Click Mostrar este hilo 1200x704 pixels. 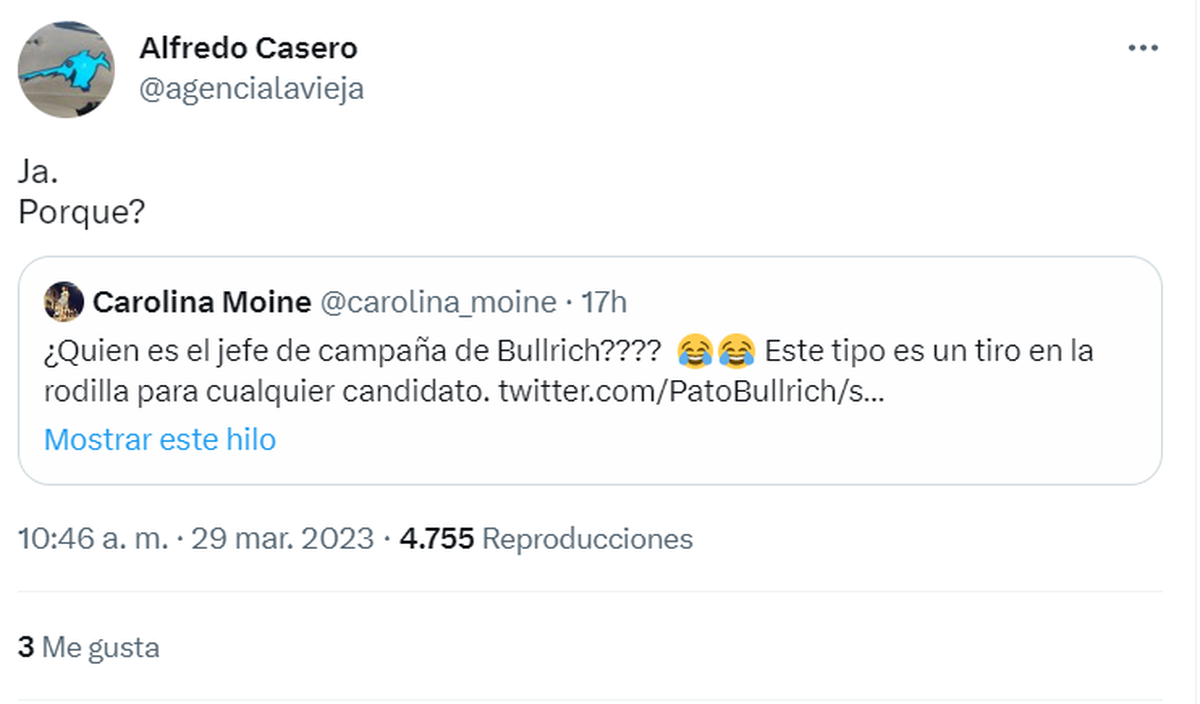160,439
